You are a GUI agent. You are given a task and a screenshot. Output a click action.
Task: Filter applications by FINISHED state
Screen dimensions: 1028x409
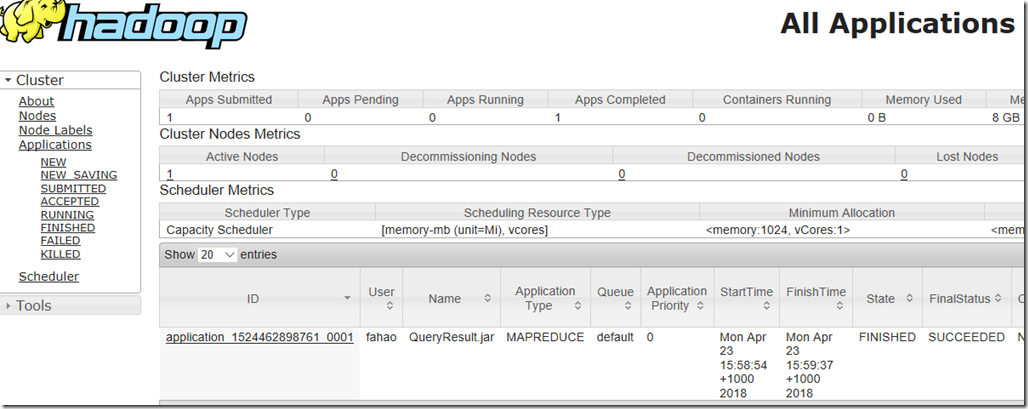68,227
